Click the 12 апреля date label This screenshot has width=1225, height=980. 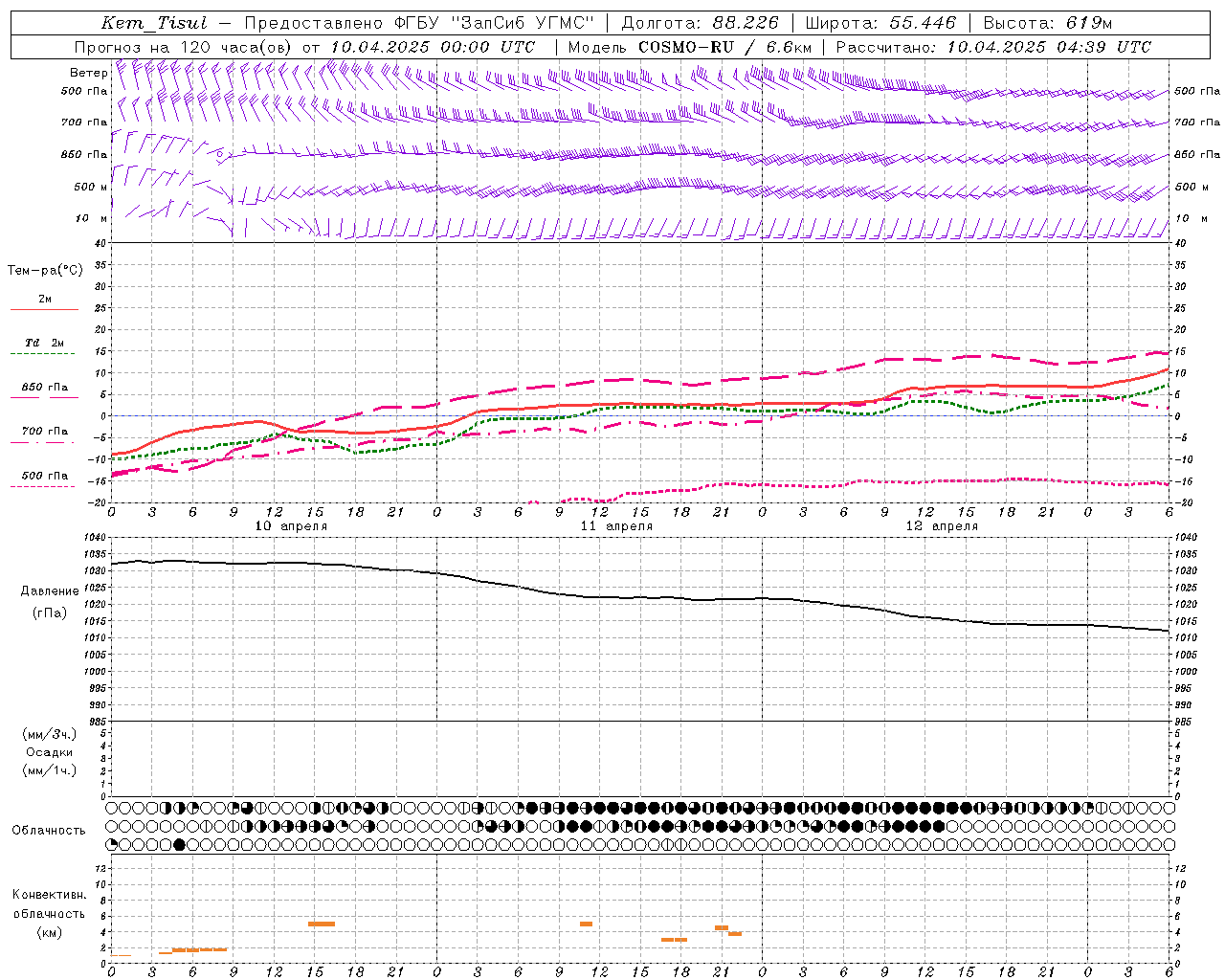[942, 525]
